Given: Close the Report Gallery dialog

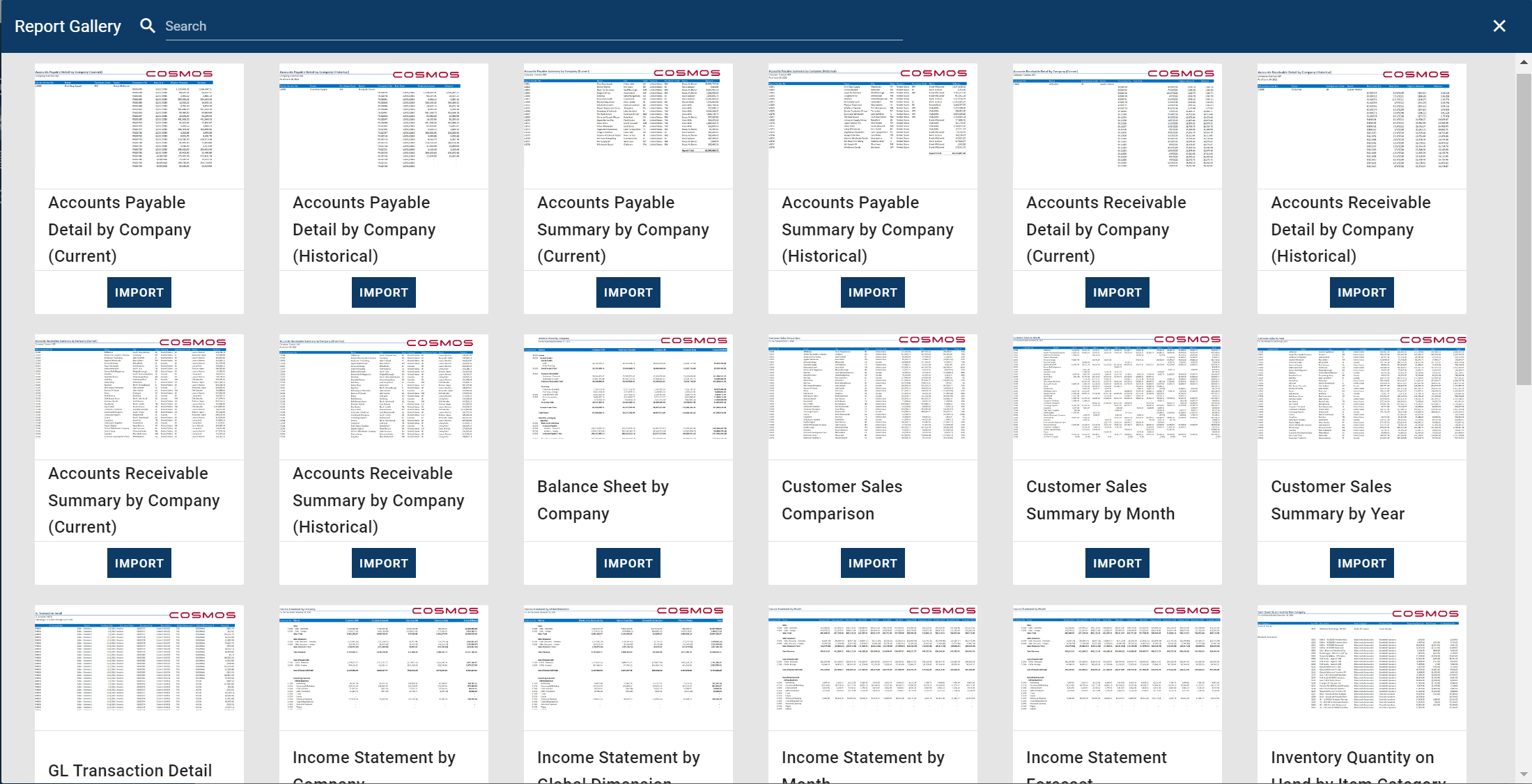Looking at the screenshot, I should pyautogui.click(x=1499, y=26).
